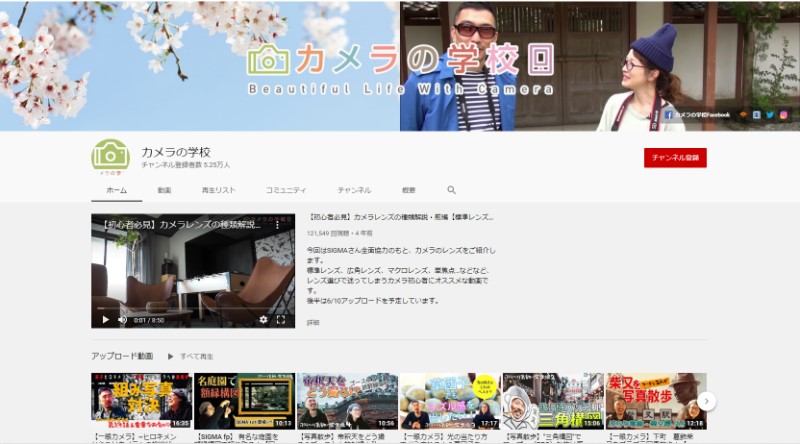The height and width of the screenshot is (444, 800).
Task: Click the featured video title link
Action: tap(401, 217)
